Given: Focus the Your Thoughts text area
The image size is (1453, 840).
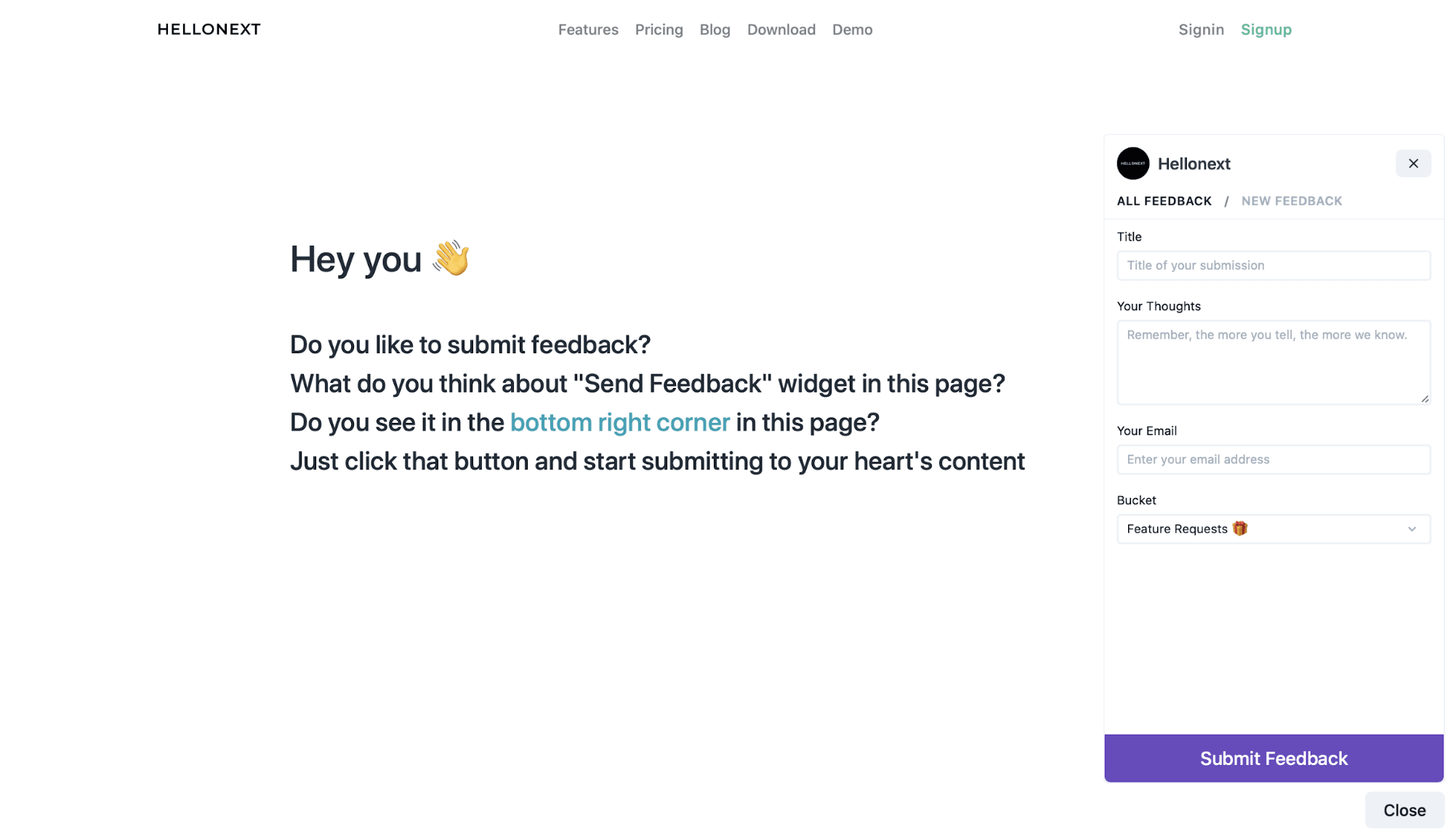Looking at the screenshot, I should click(x=1273, y=363).
